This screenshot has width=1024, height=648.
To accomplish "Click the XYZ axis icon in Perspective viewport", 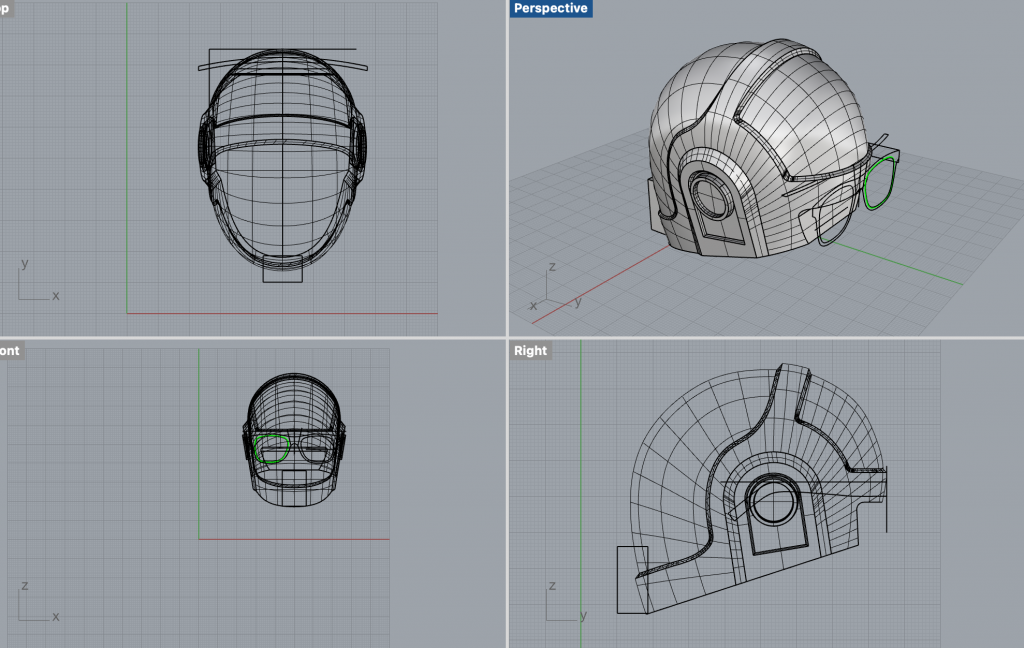I will click(548, 289).
